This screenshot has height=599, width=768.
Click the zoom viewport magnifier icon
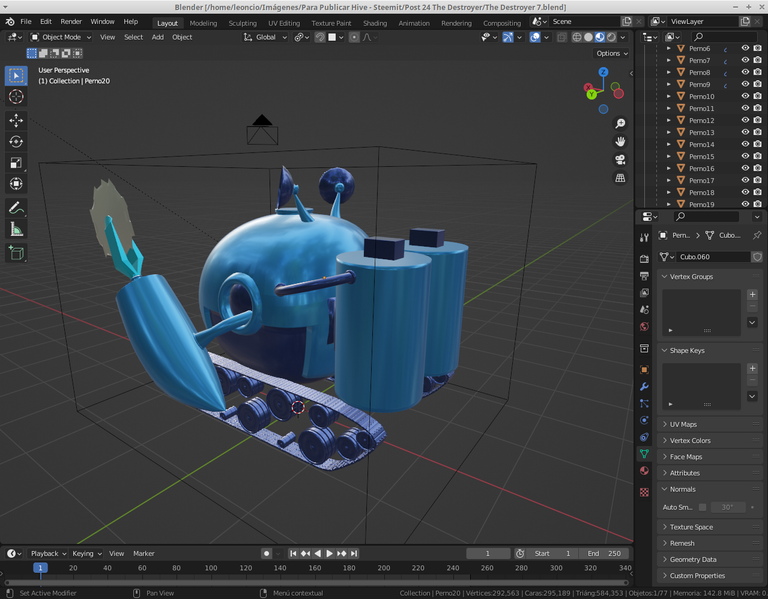(620, 123)
